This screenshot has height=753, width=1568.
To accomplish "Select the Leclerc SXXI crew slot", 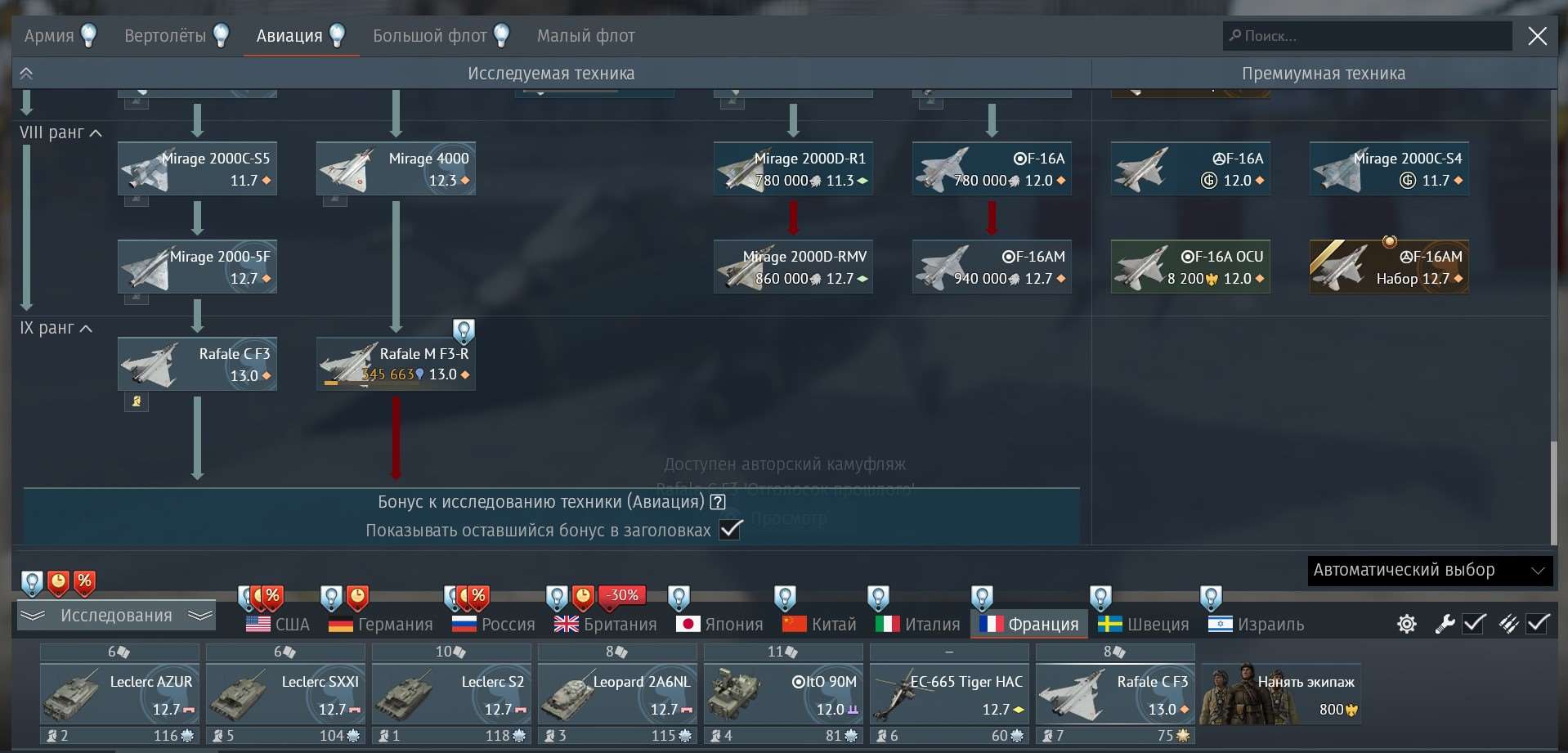I will 285,693.
